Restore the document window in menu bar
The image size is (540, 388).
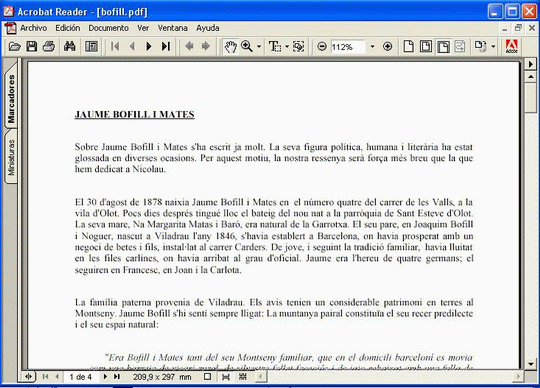pyautogui.click(x=518, y=28)
